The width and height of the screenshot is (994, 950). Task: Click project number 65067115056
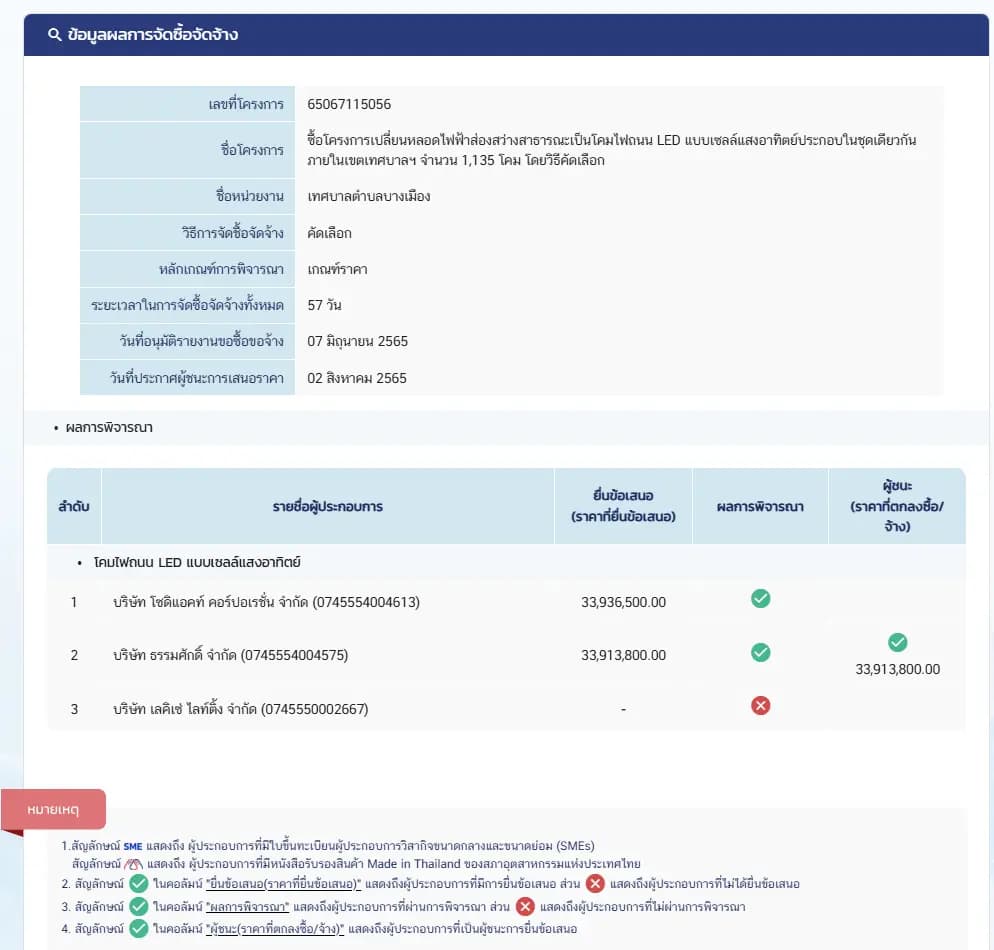pos(349,104)
